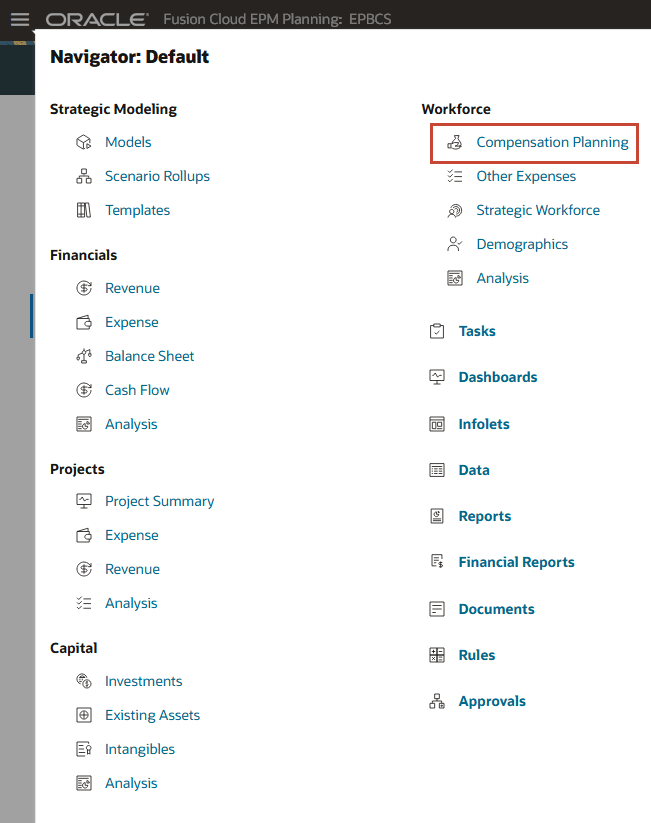Image resolution: width=651 pixels, height=823 pixels.
Task: Click the Rules calculator icon
Action: (437, 655)
